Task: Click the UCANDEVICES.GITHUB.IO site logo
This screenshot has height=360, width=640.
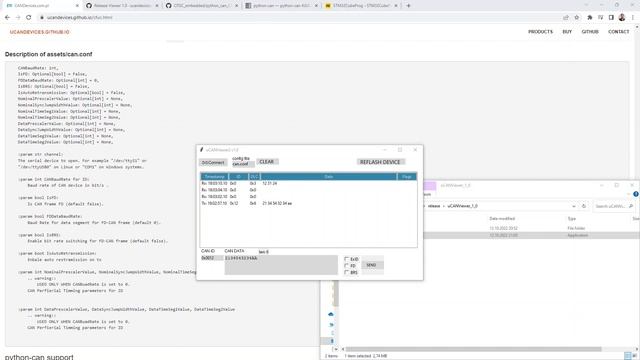Action: (x=40, y=32)
